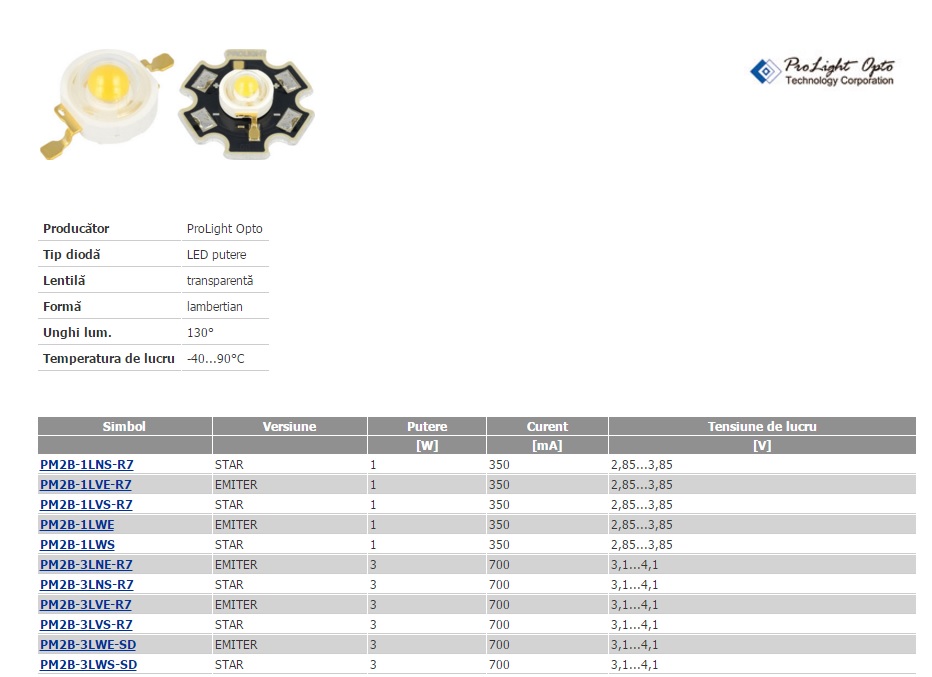The image size is (932, 677).
Task: Click the ProLight Opto logo
Action: click(823, 71)
